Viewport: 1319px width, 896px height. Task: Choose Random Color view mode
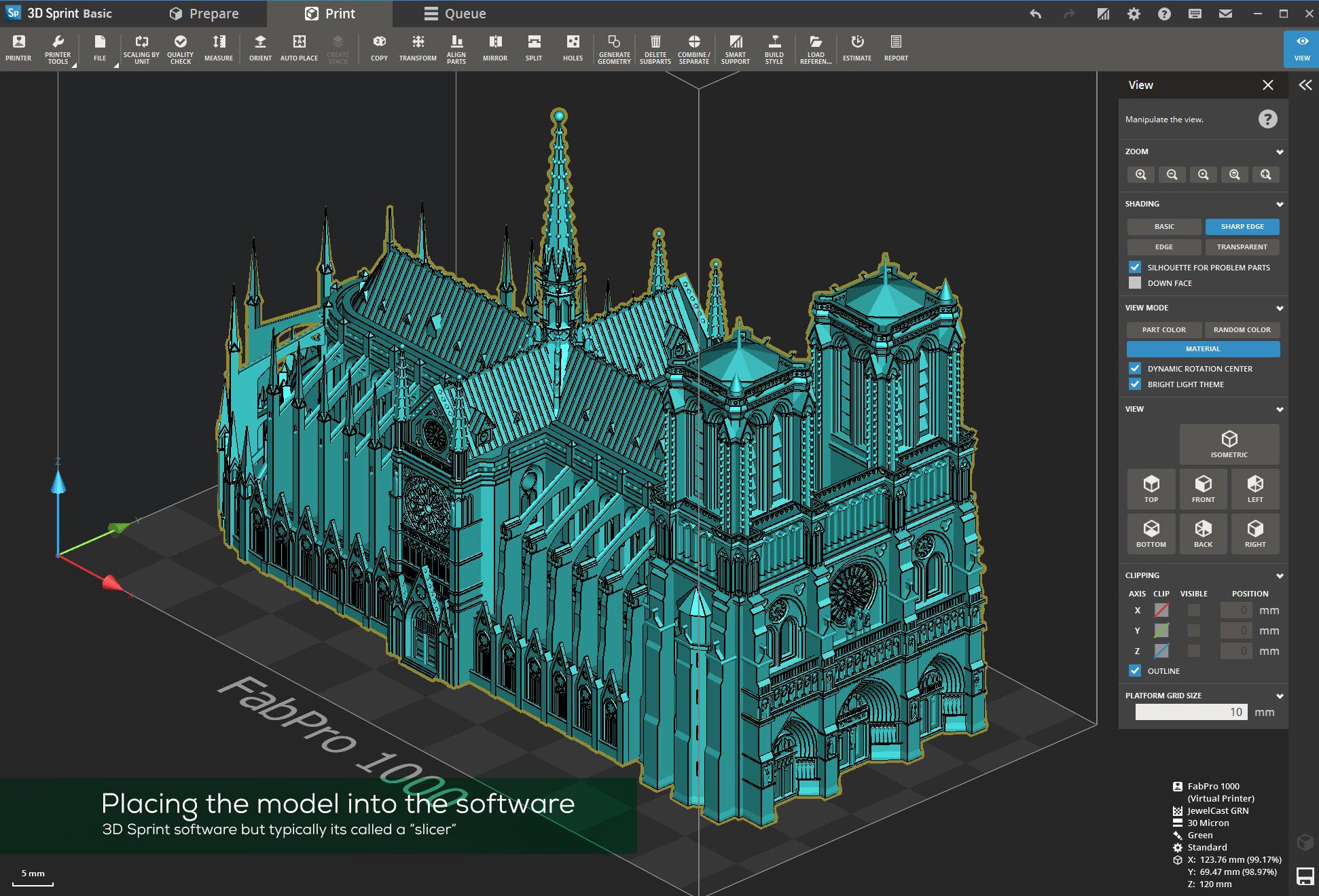coord(1242,329)
